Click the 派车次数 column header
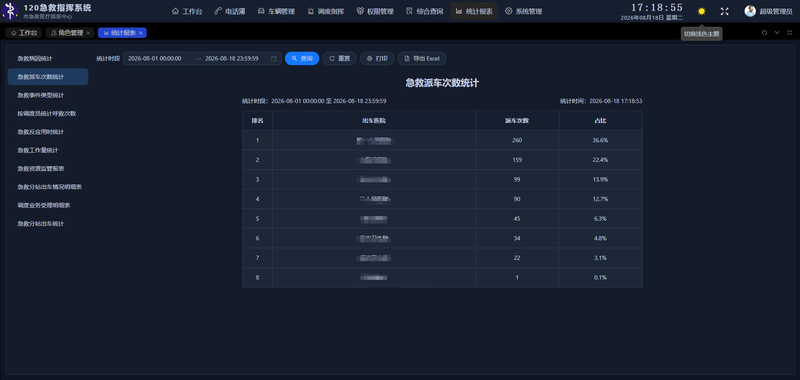The width and height of the screenshot is (800, 380). (x=517, y=121)
